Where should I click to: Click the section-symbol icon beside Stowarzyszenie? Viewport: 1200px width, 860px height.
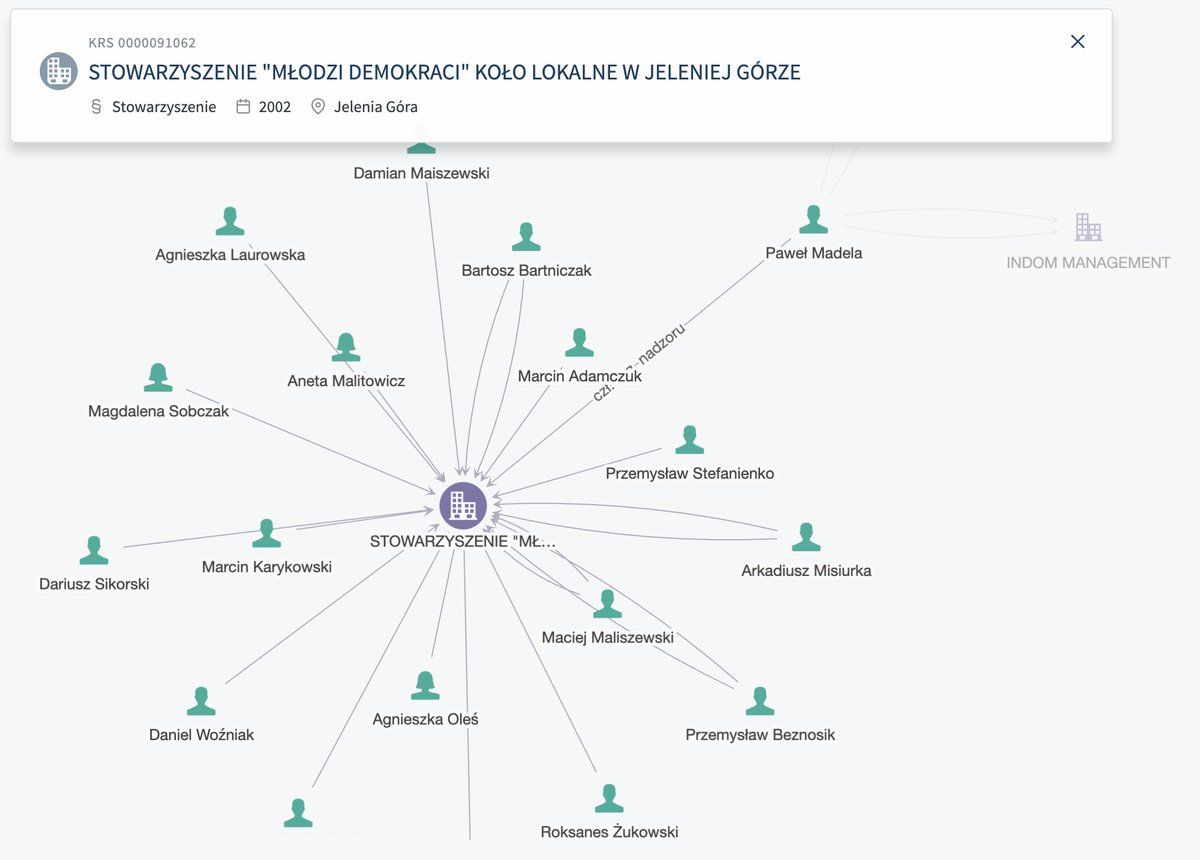[96, 106]
